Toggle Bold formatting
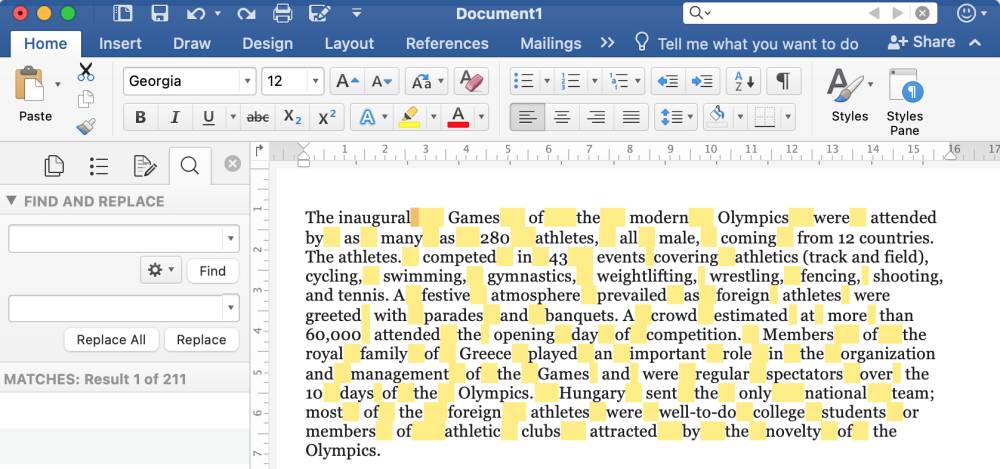Screen dimensions: 1000x469 click(x=140, y=117)
